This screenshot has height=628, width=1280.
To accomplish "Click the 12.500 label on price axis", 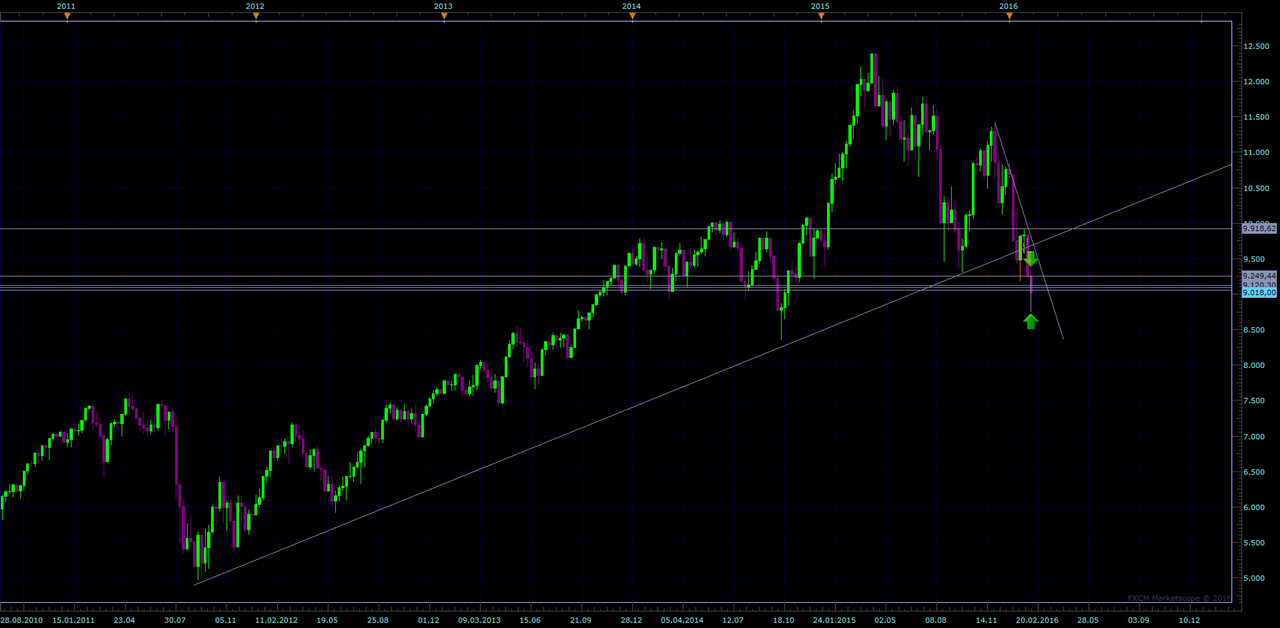I will [x=1256, y=46].
